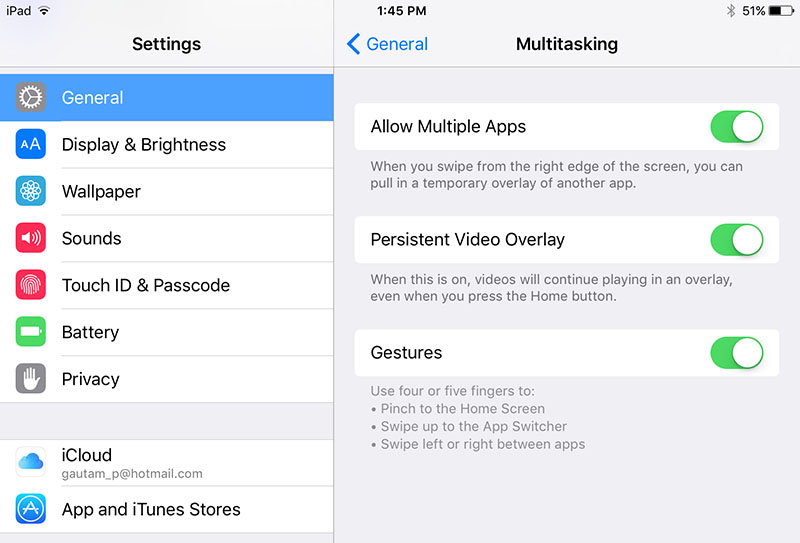800x543 pixels.
Task: Turn off Persistent Video Overlay switch
Action: coord(737,239)
